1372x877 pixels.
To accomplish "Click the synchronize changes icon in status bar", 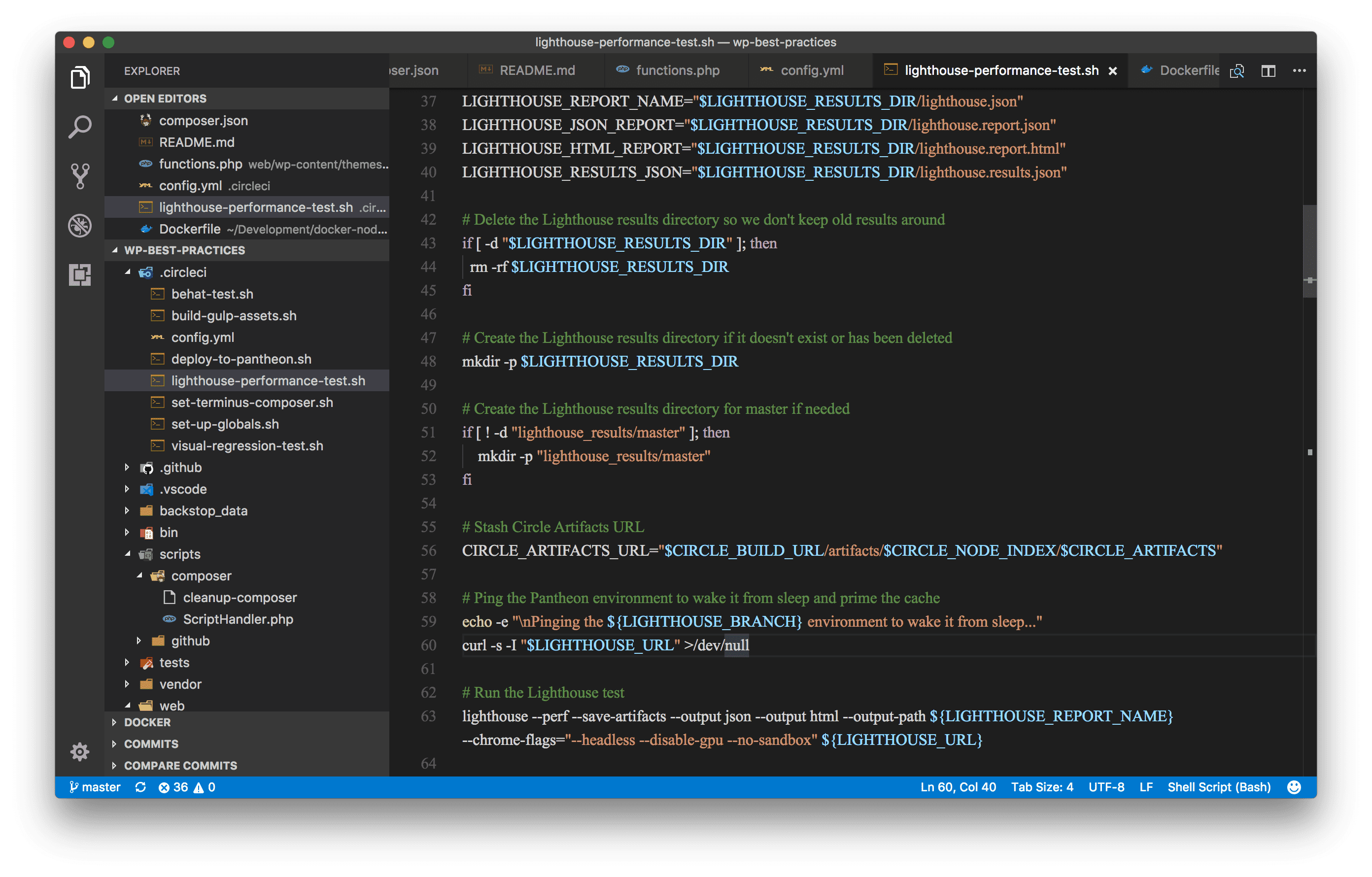I will click(140, 787).
